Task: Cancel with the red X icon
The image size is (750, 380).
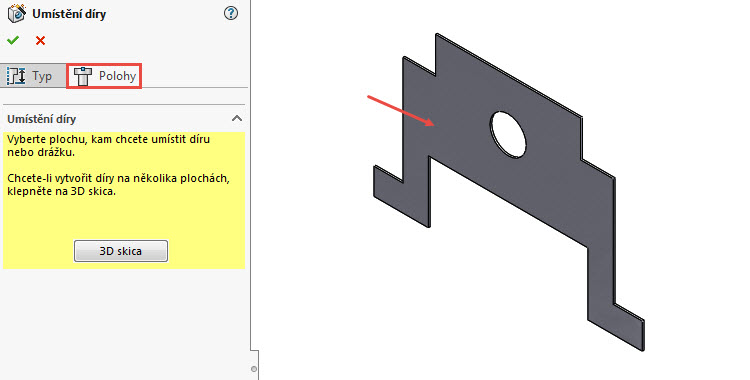Action: pyautogui.click(x=41, y=41)
